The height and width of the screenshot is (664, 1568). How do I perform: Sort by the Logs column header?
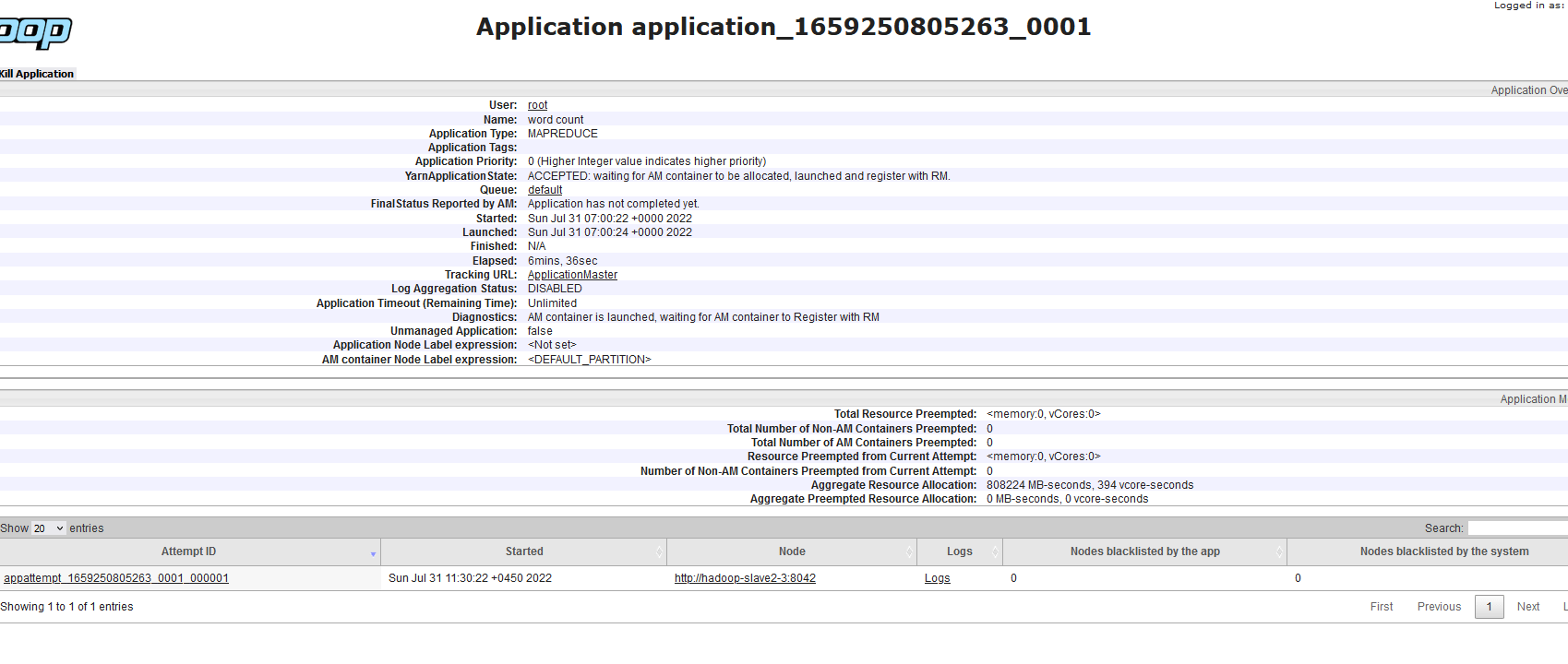pyautogui.click(x=960, y=551)
